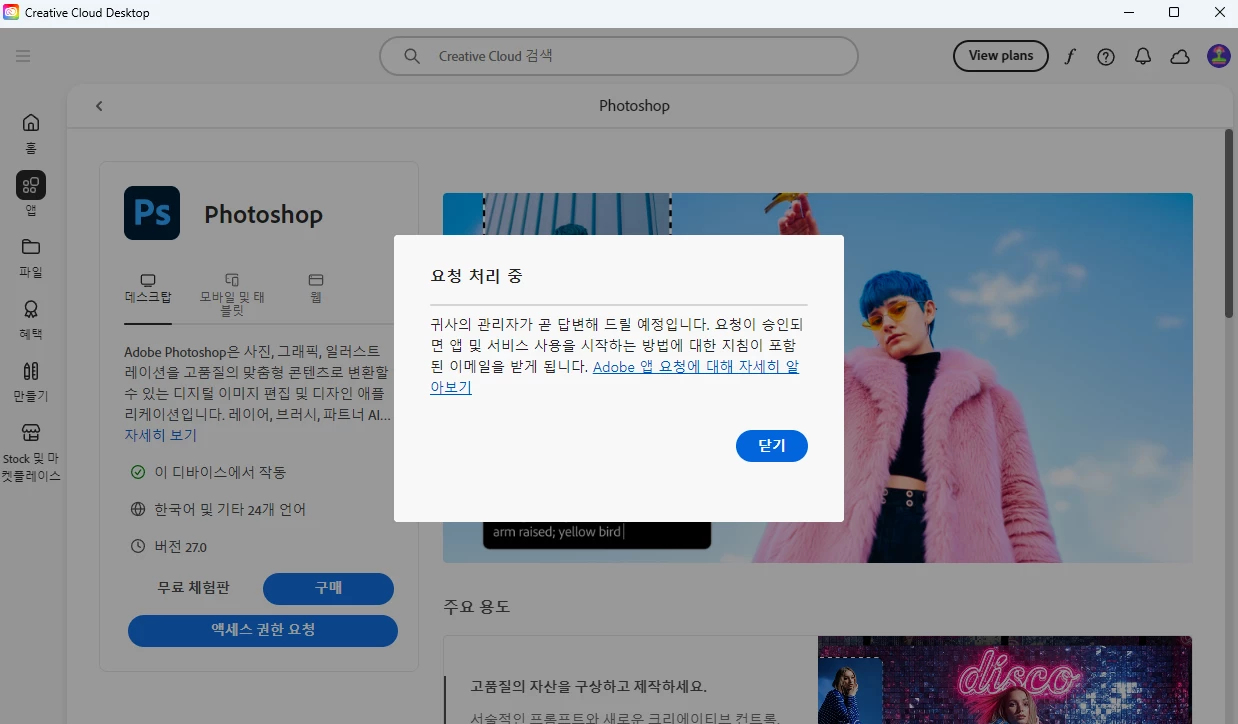This screenshot has width=1238, height=724.
Task: Click the 이 디바이스에서 작동 checkmark icon
Action: click(138, 472)
